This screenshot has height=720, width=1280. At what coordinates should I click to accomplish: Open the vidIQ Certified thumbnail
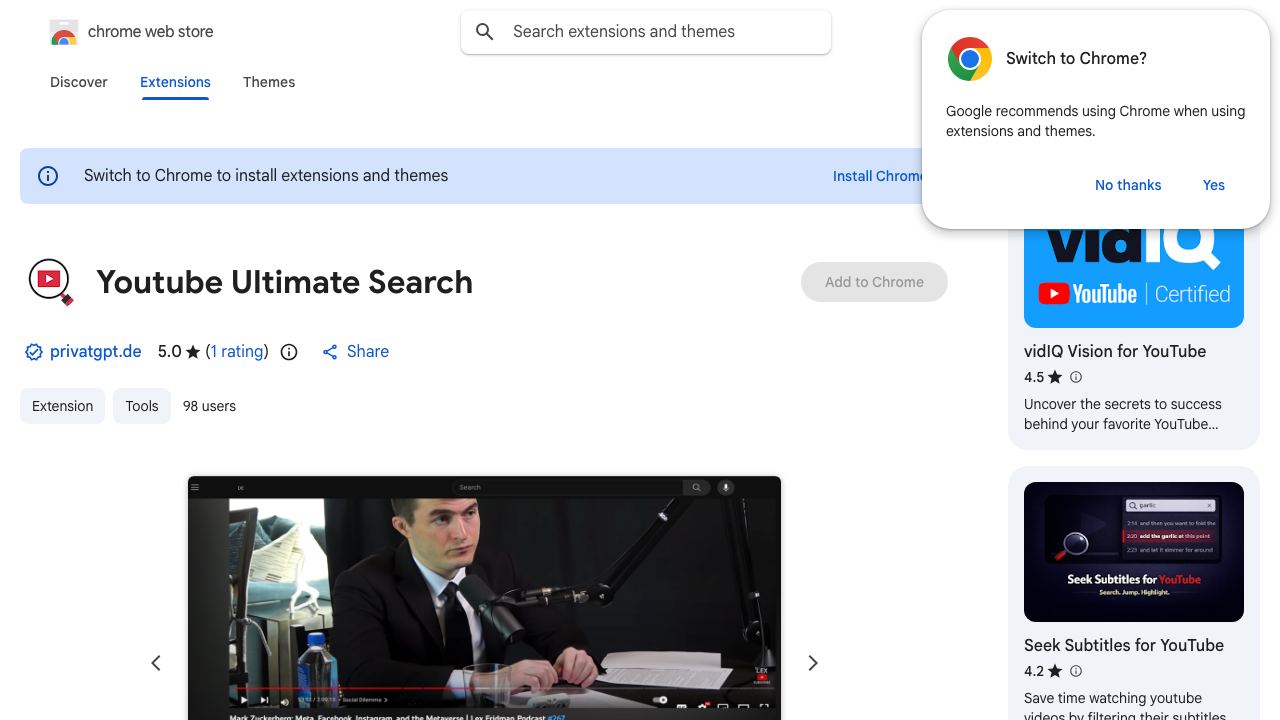pos(1134,278)
